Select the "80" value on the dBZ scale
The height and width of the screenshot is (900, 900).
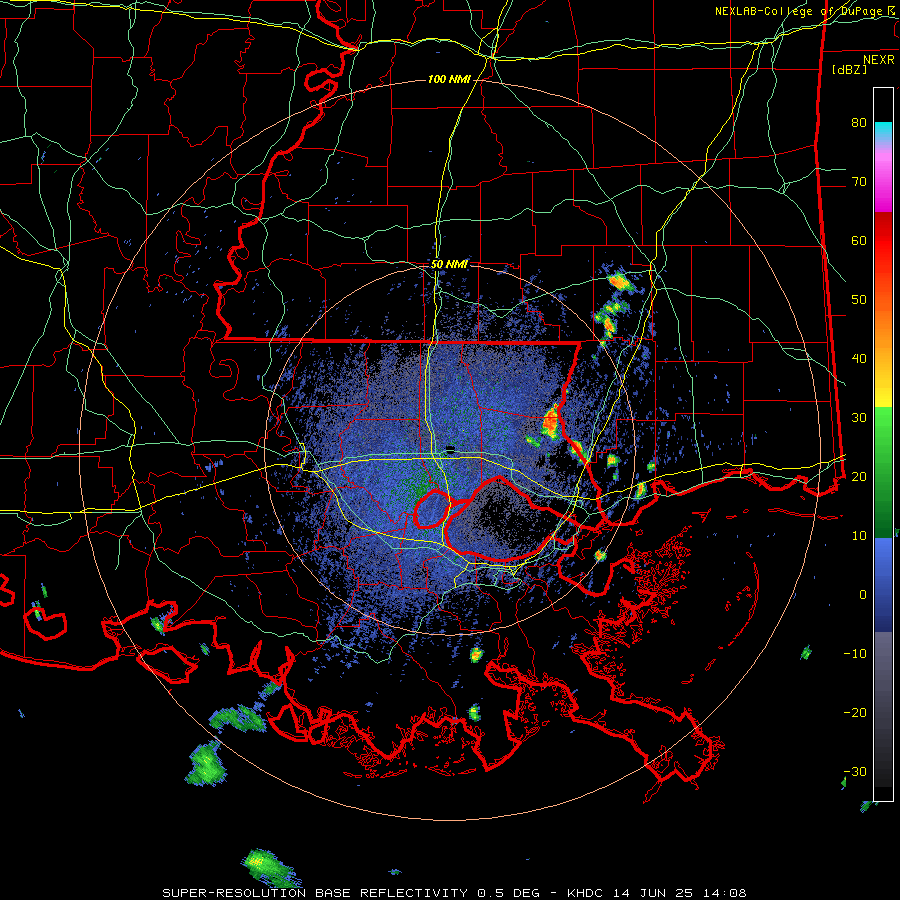[x=859, y=122]
